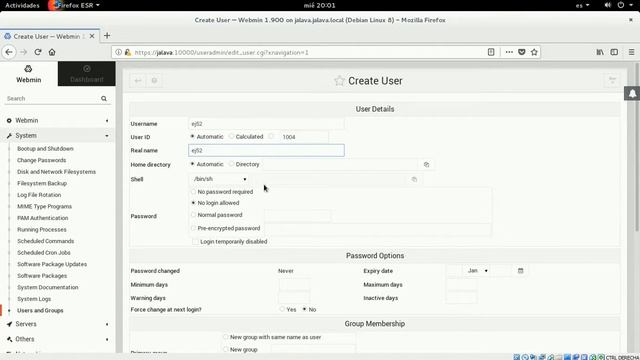Open Scheduled Cron Jobs page
The image size is (640, 360).
44,253
